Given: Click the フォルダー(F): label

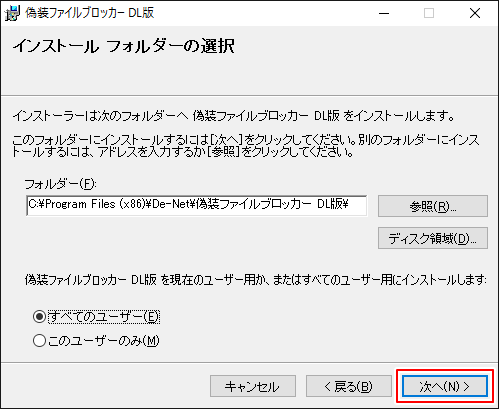Looking at the screenshot, I should pyautogui.click(x=60, y=184).
